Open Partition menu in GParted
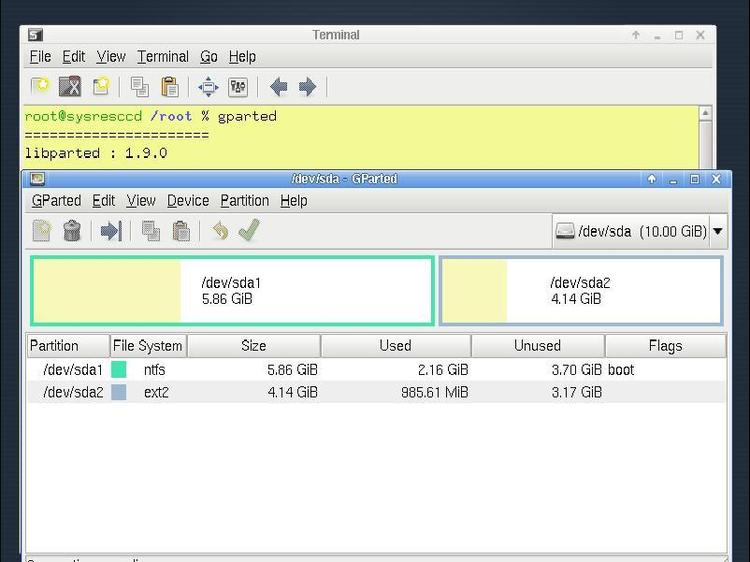 coord(244,200)
